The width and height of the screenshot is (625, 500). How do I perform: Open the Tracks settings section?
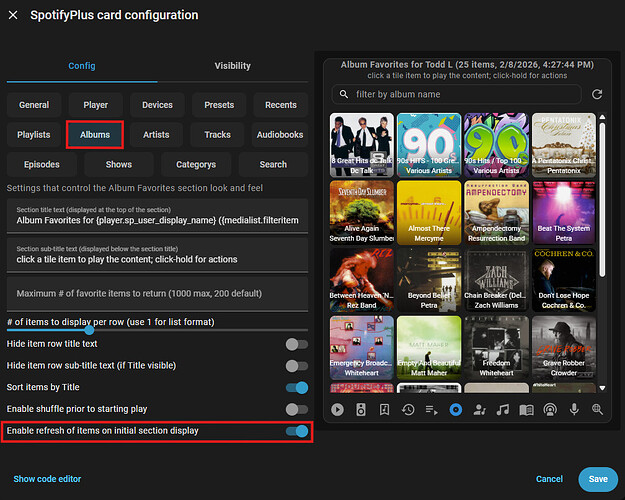[218, 135]
